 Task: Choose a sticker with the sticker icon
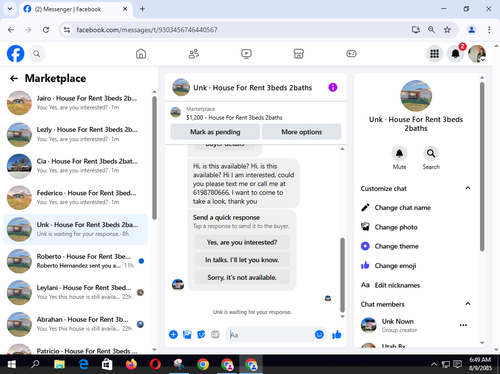click(x=201, y=334)
